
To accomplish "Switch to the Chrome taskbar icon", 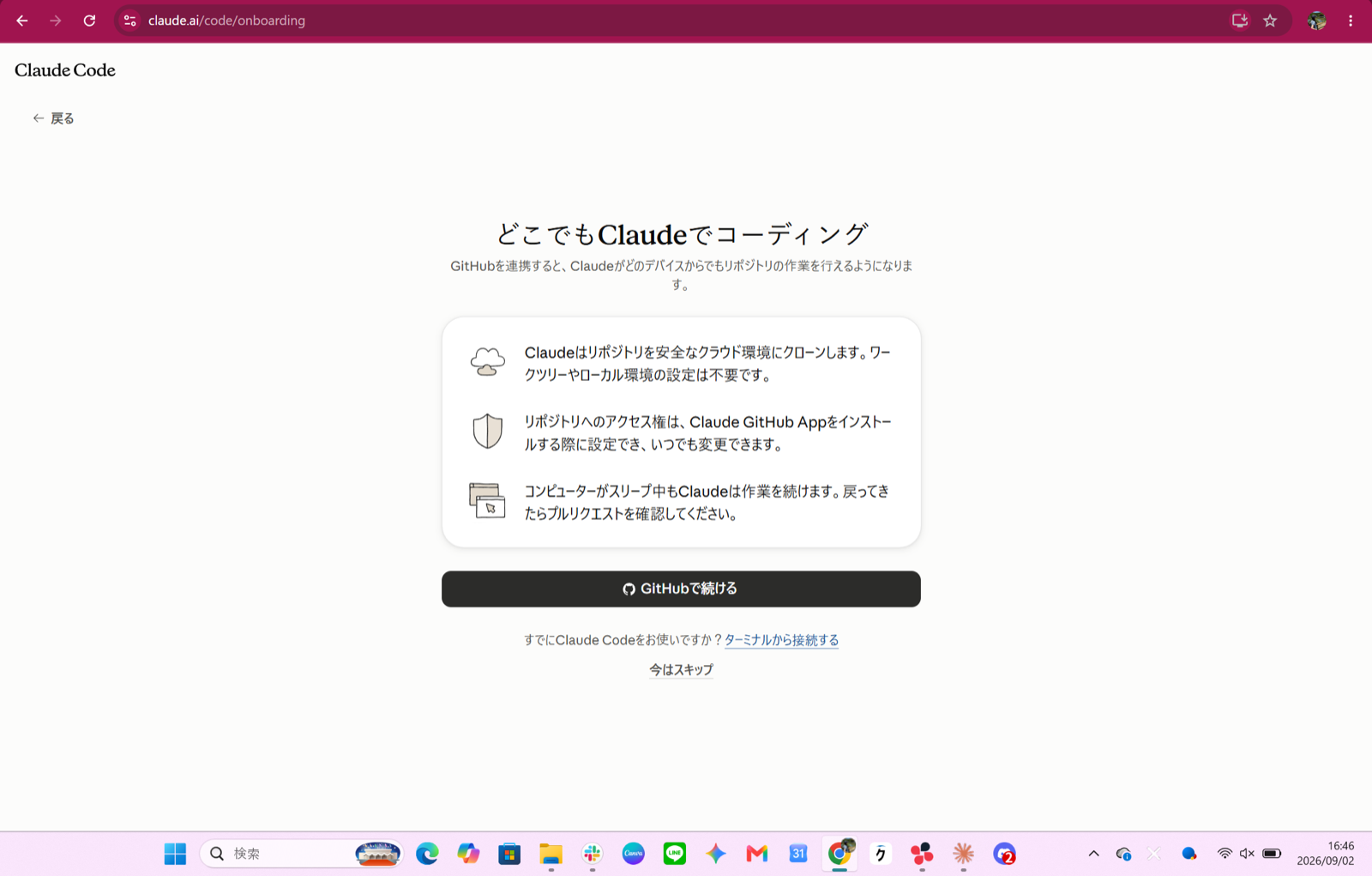I will pyautogui.click(x=839, y=854).
